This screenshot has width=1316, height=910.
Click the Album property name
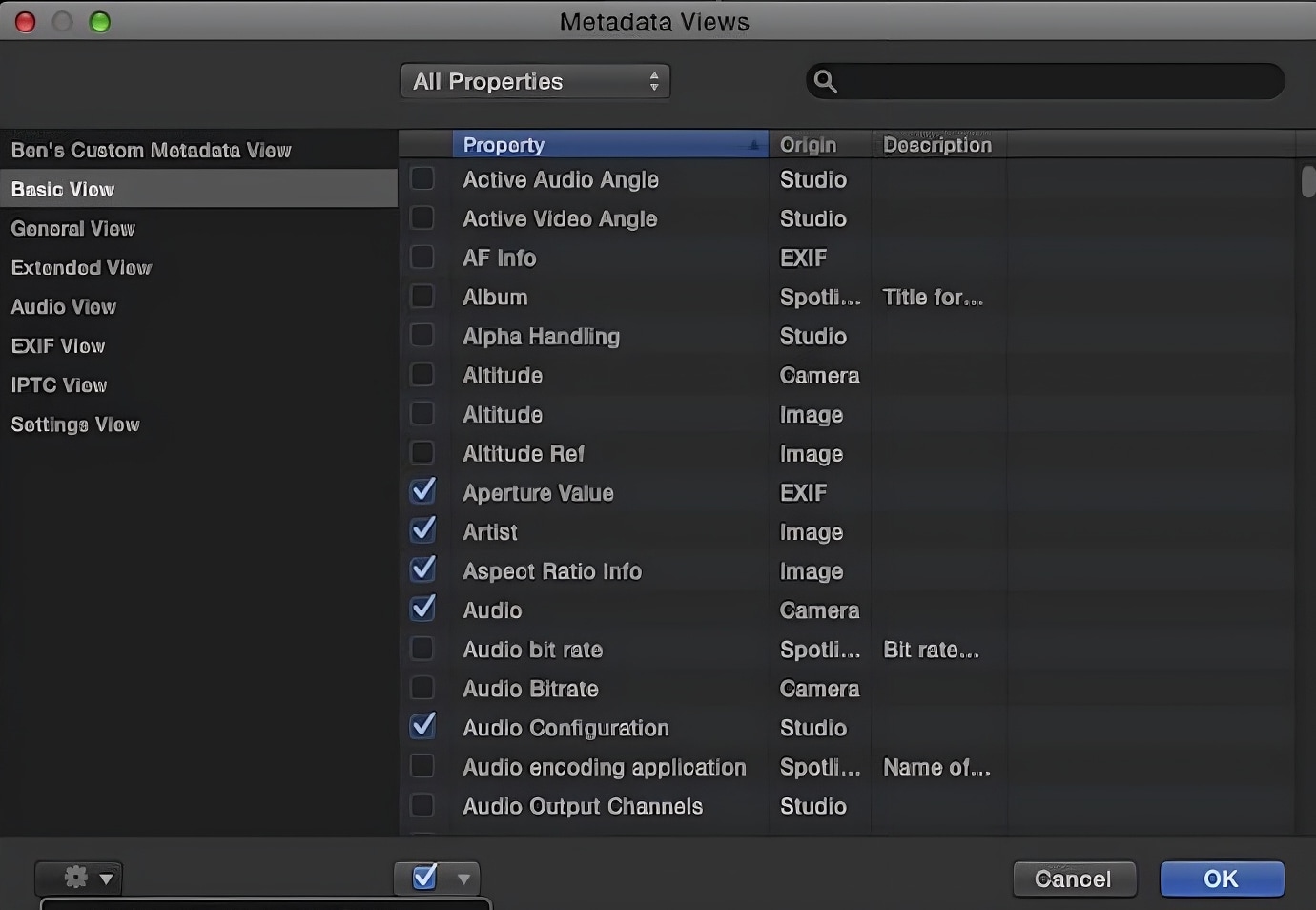495,297
